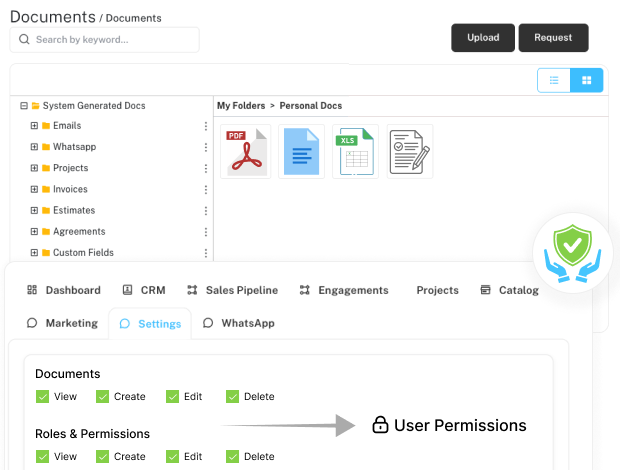Toggle Roles & Permissions Edit checkbox
This screenshot has width=620, height=470.
[172, 456]
